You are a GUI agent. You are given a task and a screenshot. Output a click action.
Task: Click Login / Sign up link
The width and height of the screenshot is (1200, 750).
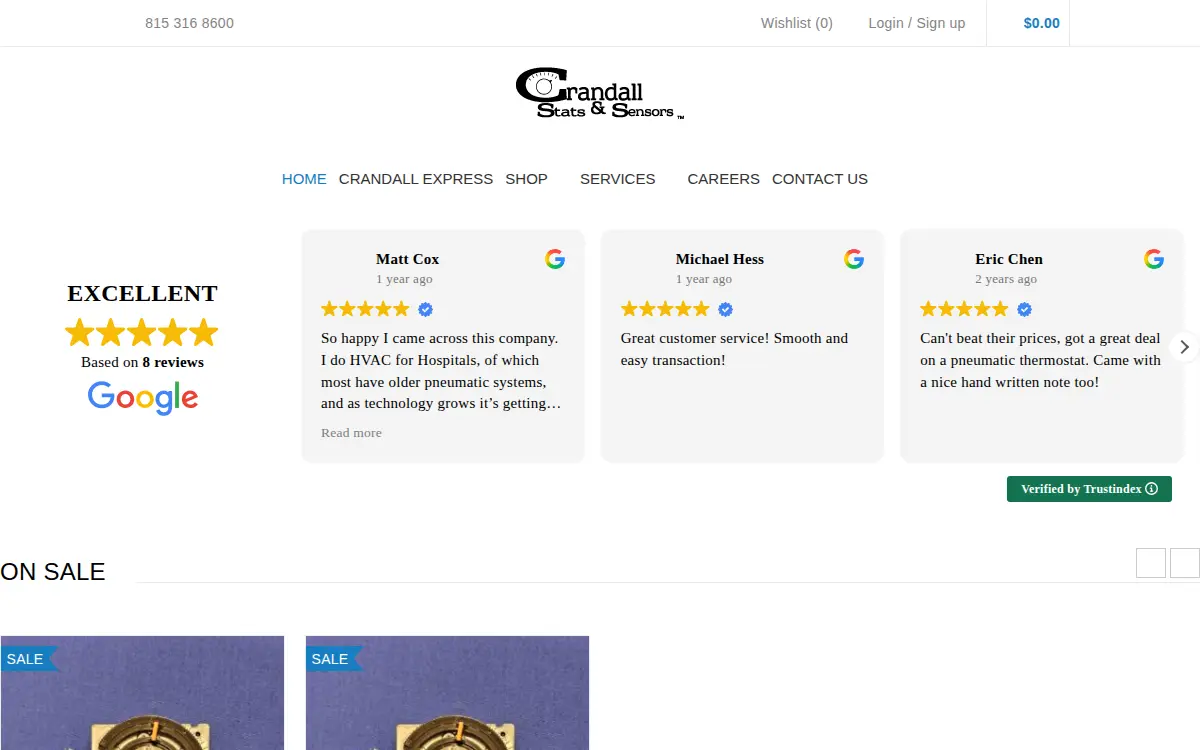917,23
